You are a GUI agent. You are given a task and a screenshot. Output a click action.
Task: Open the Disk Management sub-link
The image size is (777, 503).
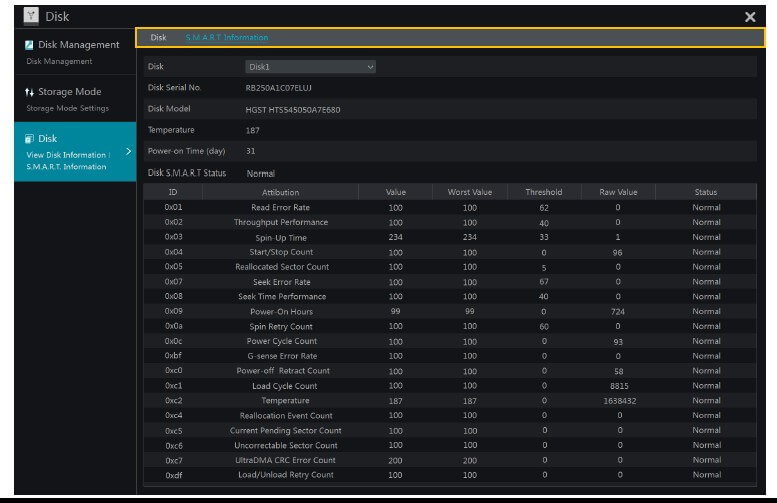(x=59, y=61)
